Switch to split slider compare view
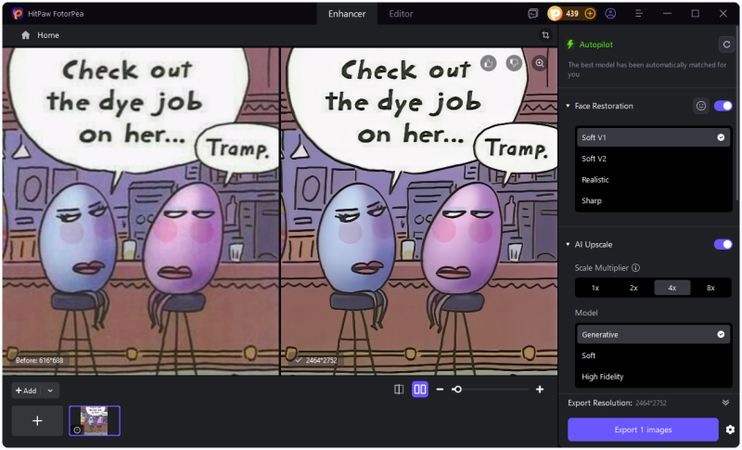This screenshot has width=742, height=450. point(399,389)
